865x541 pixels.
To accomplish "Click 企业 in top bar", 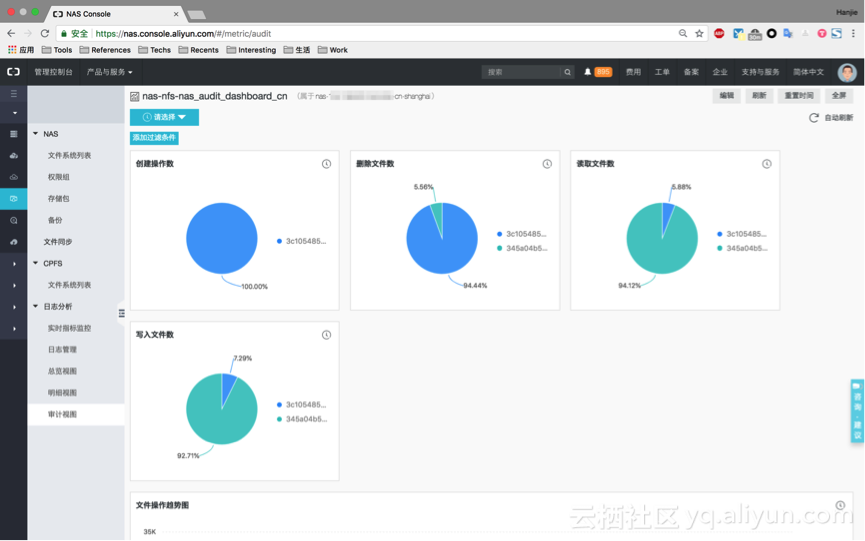I will 720,72.
